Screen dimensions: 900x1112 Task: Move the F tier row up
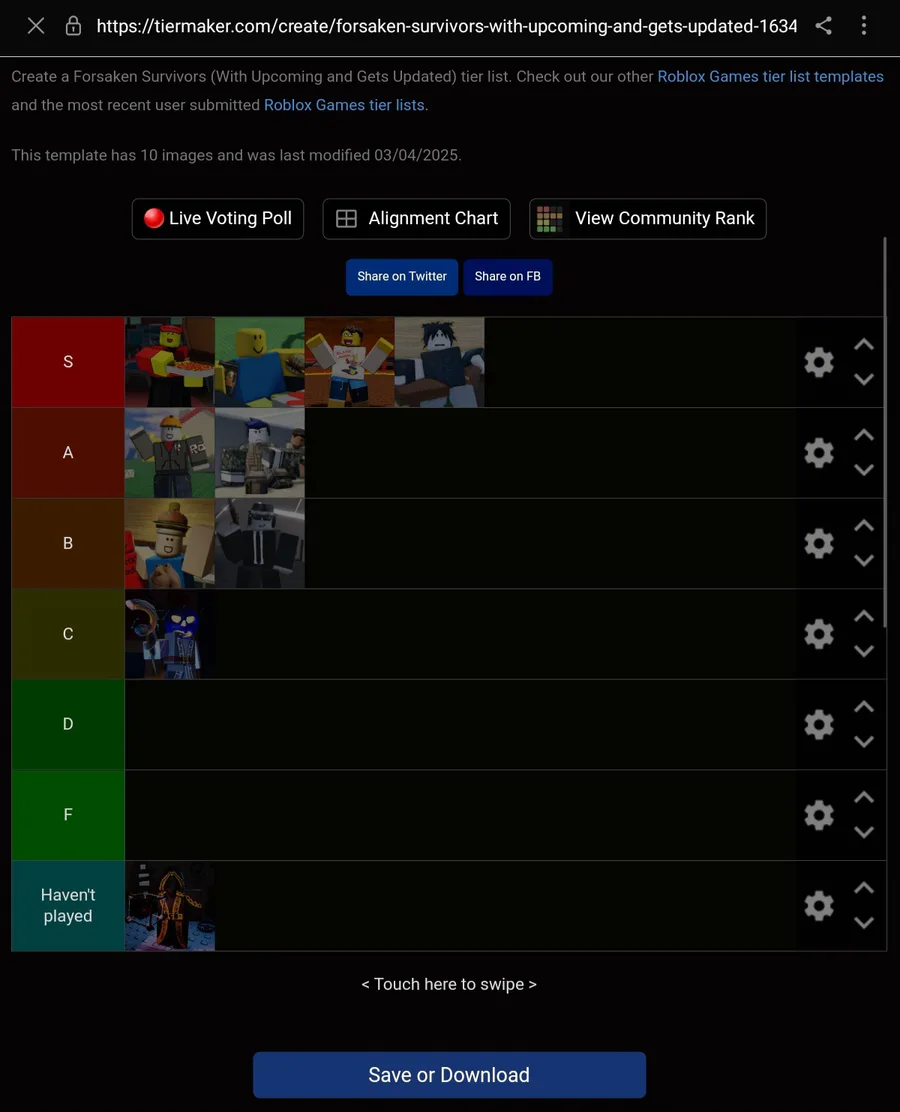tap(864, 797)
